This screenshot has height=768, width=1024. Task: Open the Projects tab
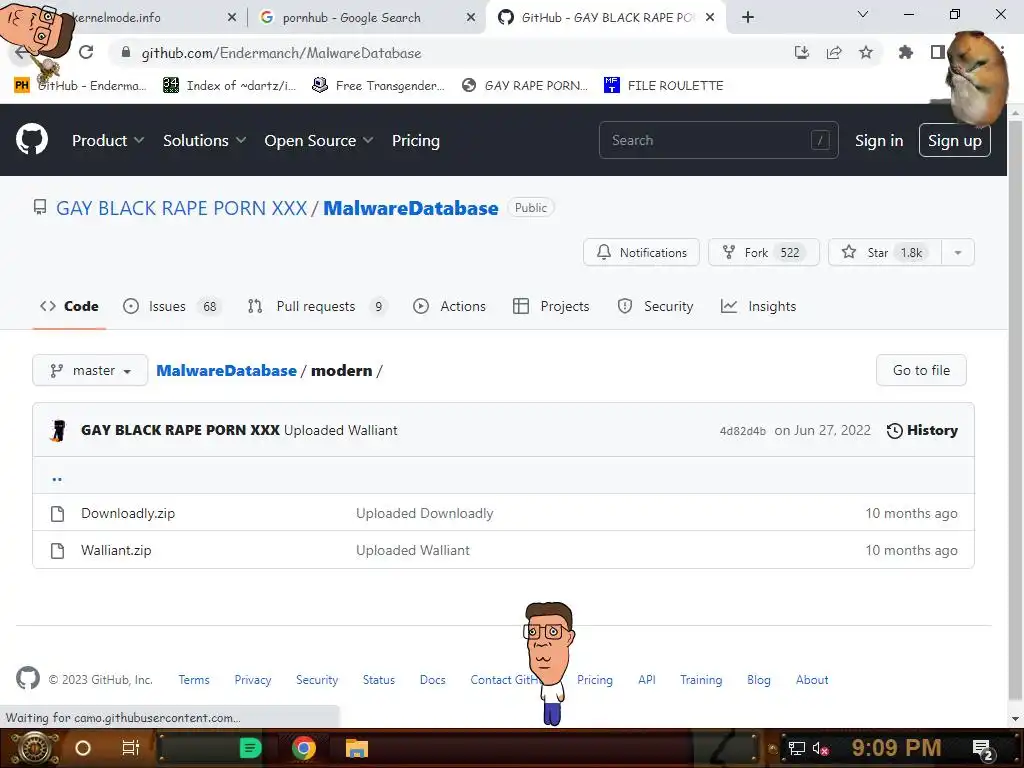coord(551,306)
